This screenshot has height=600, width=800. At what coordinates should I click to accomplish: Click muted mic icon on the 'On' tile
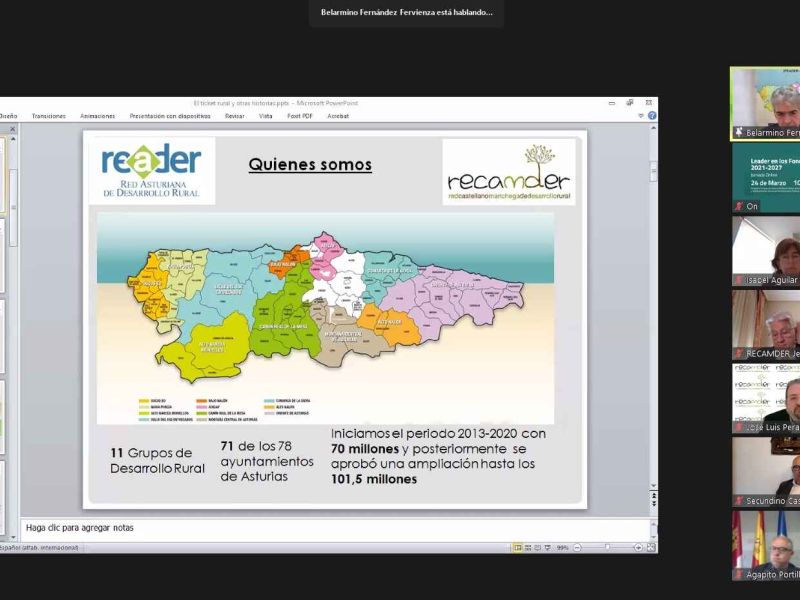pos(738,206)
